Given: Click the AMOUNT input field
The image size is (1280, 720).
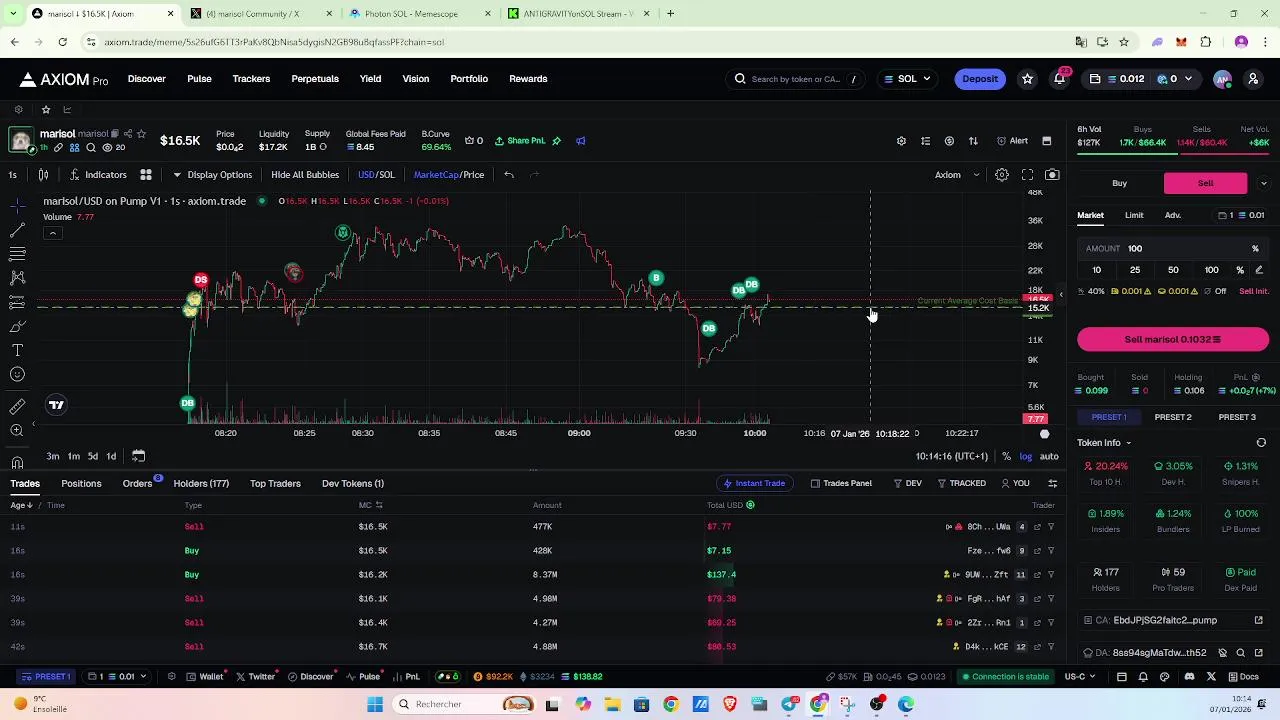Looking at the screenshot, I should 1173,248.
